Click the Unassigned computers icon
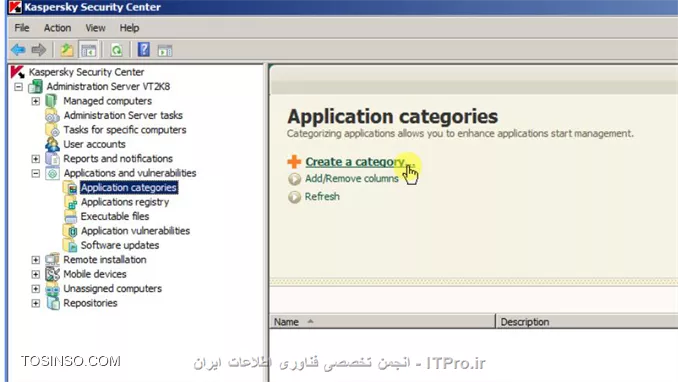The width and height of the screenshot is (678, 382). click(x=52, y=289)
